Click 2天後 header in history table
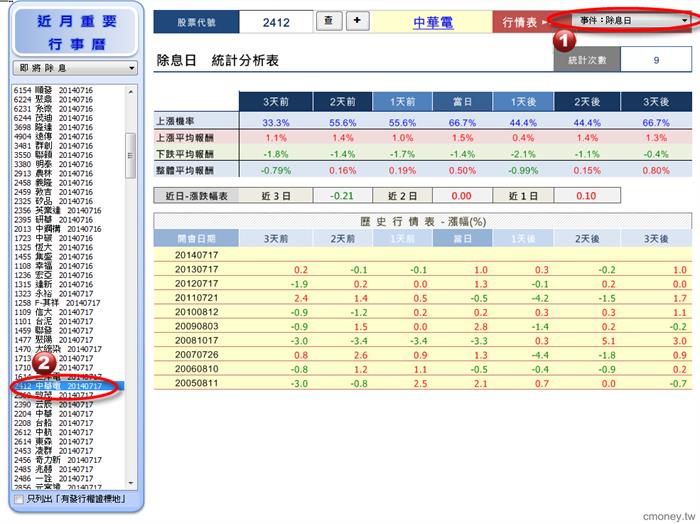The image size is (700, 524). (587, 239)
